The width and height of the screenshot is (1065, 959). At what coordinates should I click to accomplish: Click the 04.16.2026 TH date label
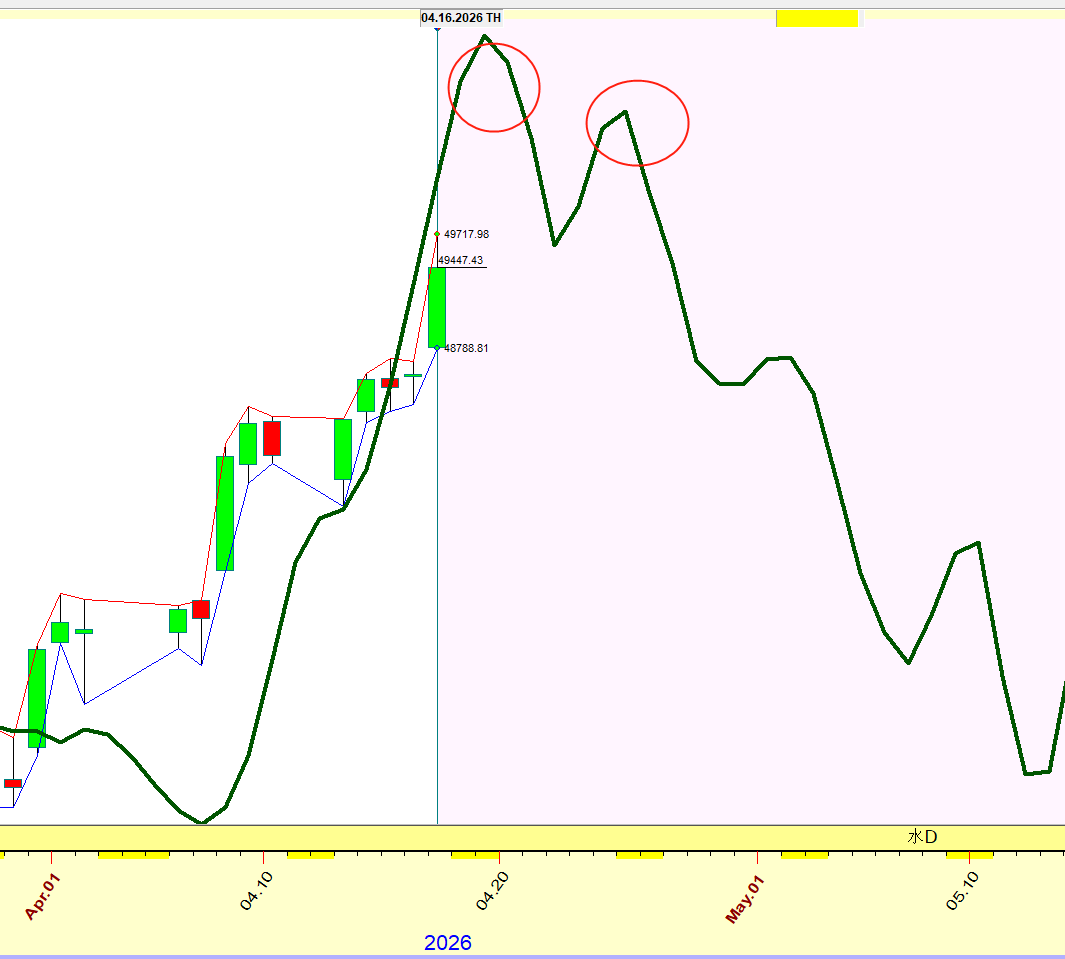461,17
